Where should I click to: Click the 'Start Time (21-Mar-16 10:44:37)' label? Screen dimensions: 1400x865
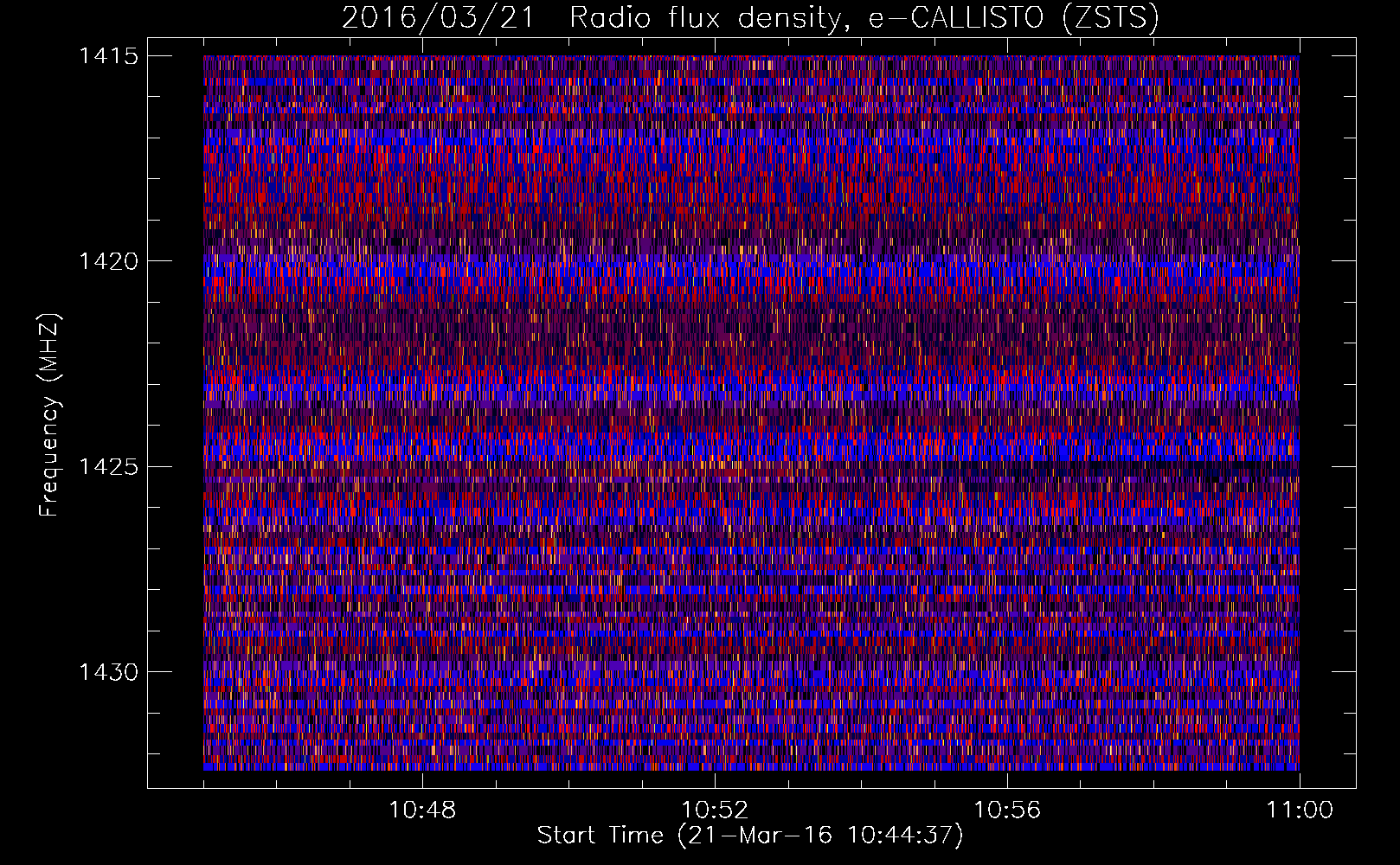click(x=750, y=836)
